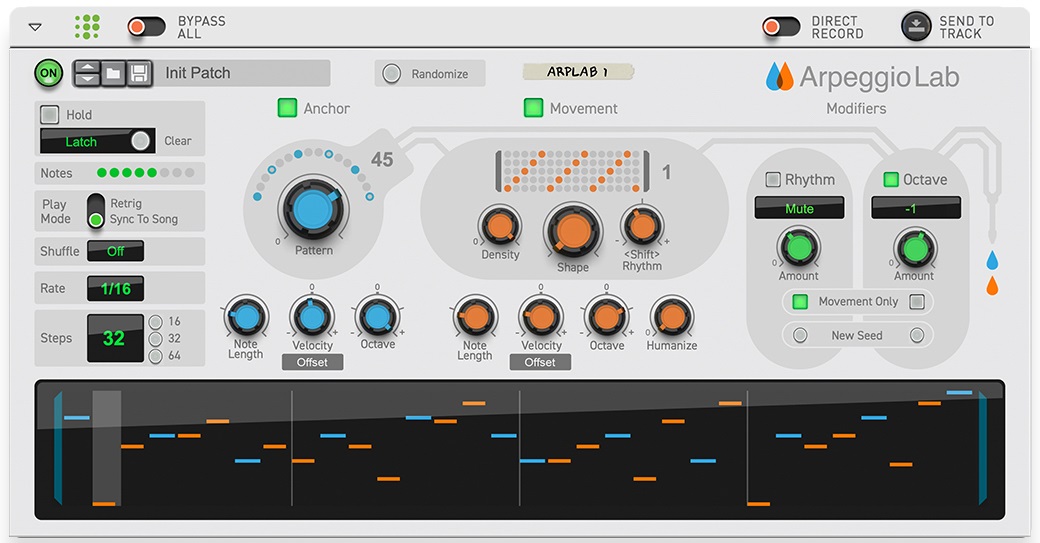
Task: Click the Anchor Octave knob
Action: pos(377,316)
